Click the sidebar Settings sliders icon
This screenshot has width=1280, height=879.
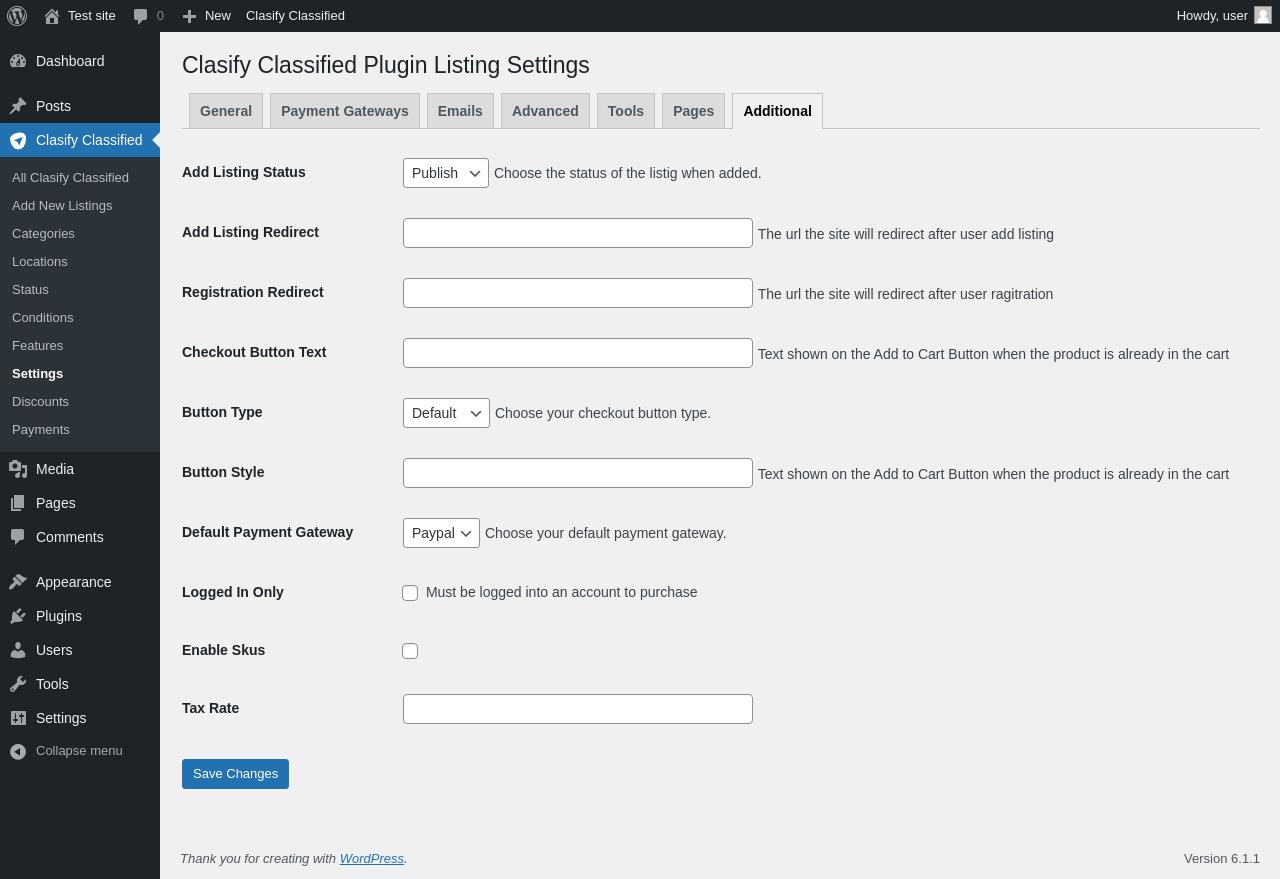pyautogui.click(x=18, y=718)
